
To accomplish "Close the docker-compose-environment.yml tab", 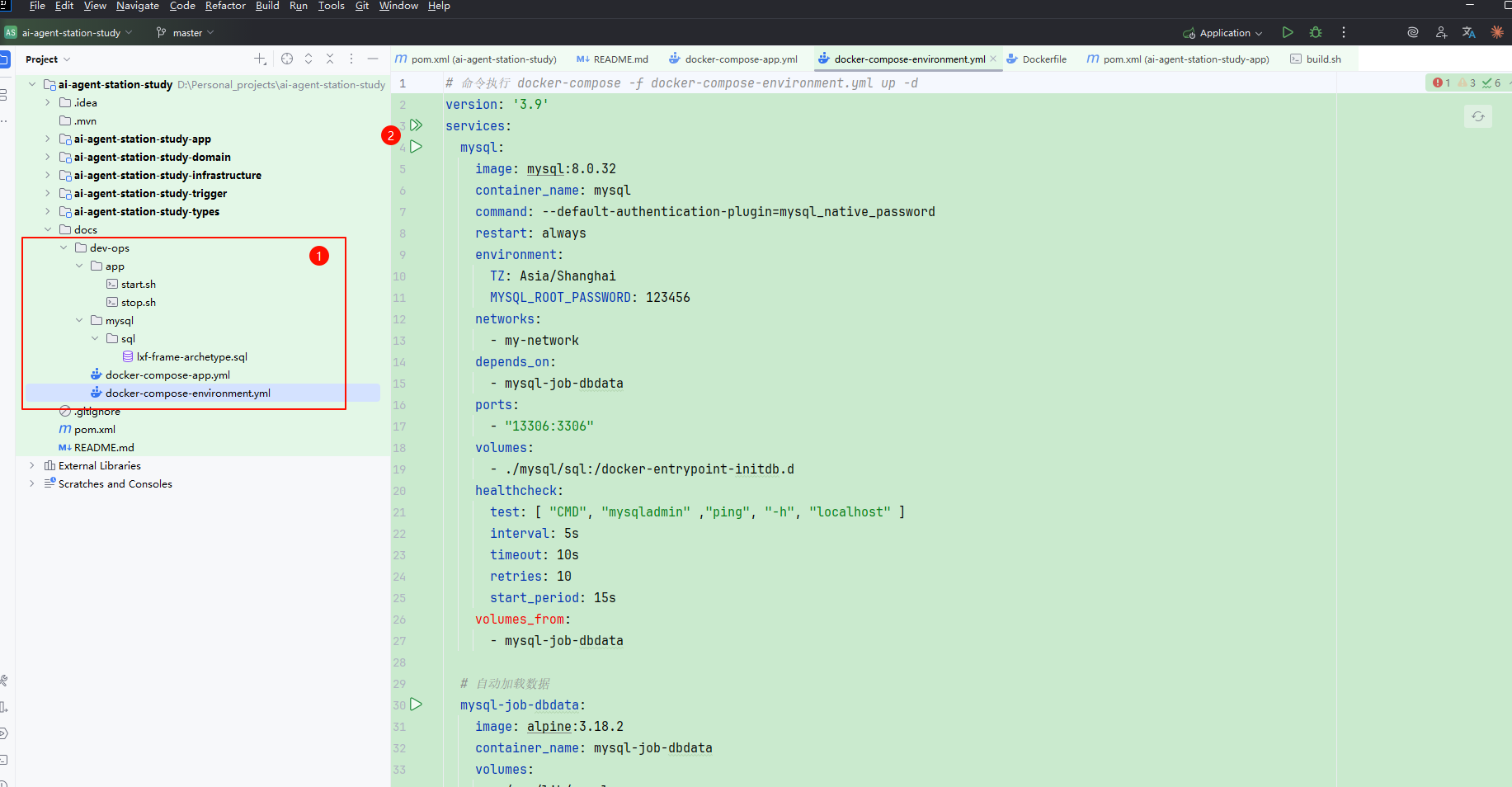I will (x=993, y=59).
